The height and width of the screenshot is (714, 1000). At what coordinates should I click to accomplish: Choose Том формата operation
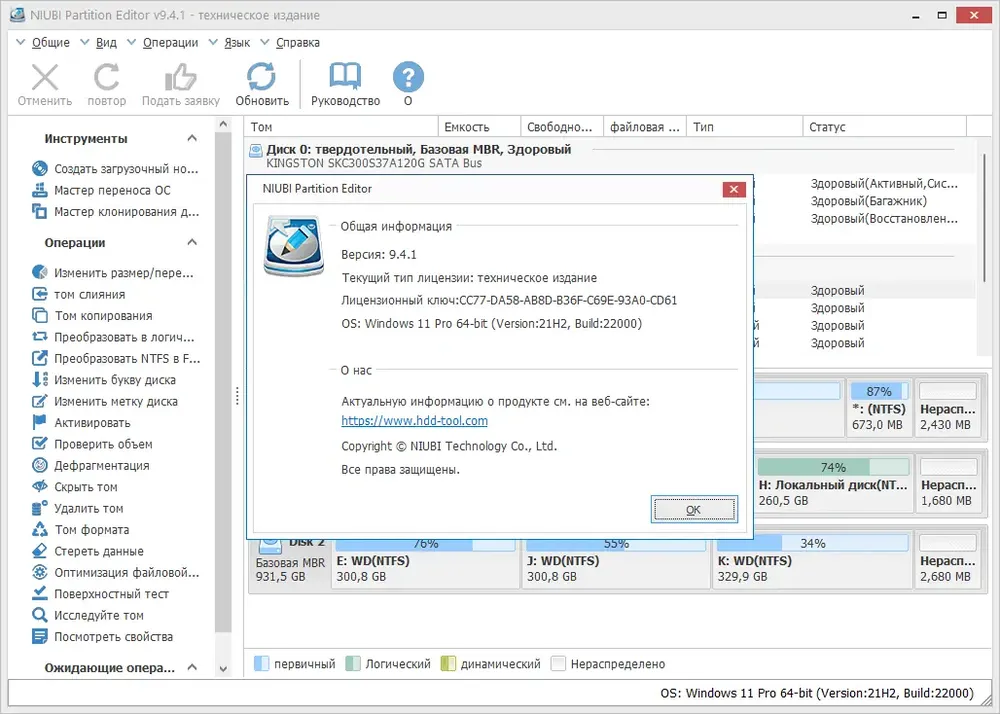(80, 530)
